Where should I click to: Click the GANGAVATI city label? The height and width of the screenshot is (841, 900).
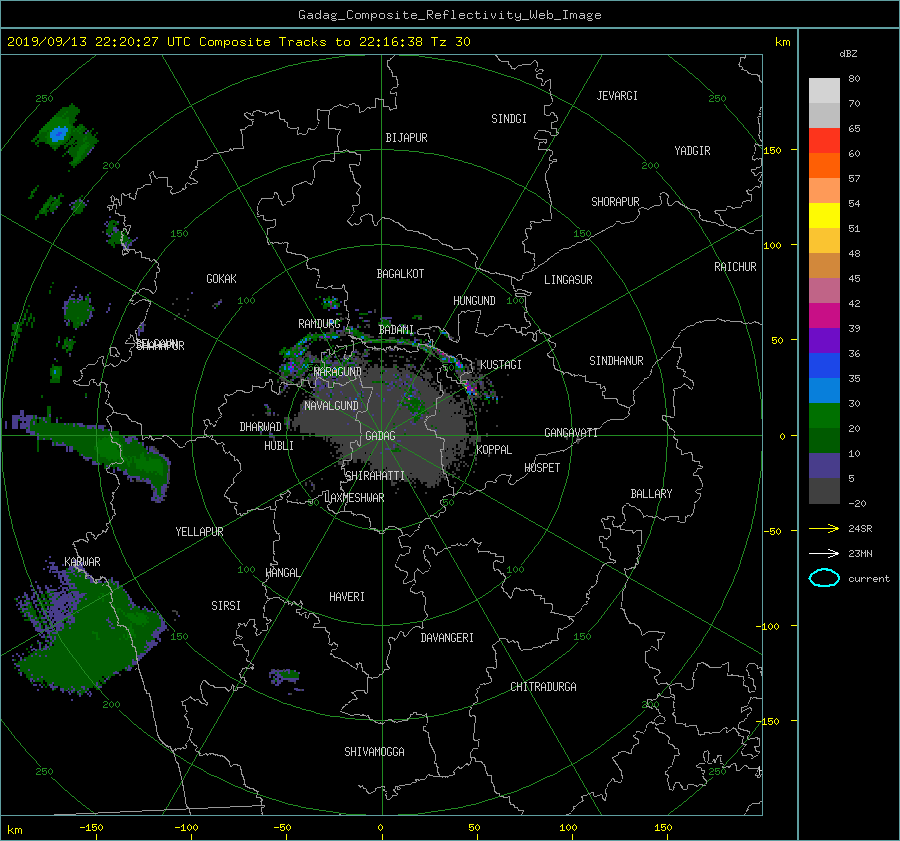(x=571, y=432)
